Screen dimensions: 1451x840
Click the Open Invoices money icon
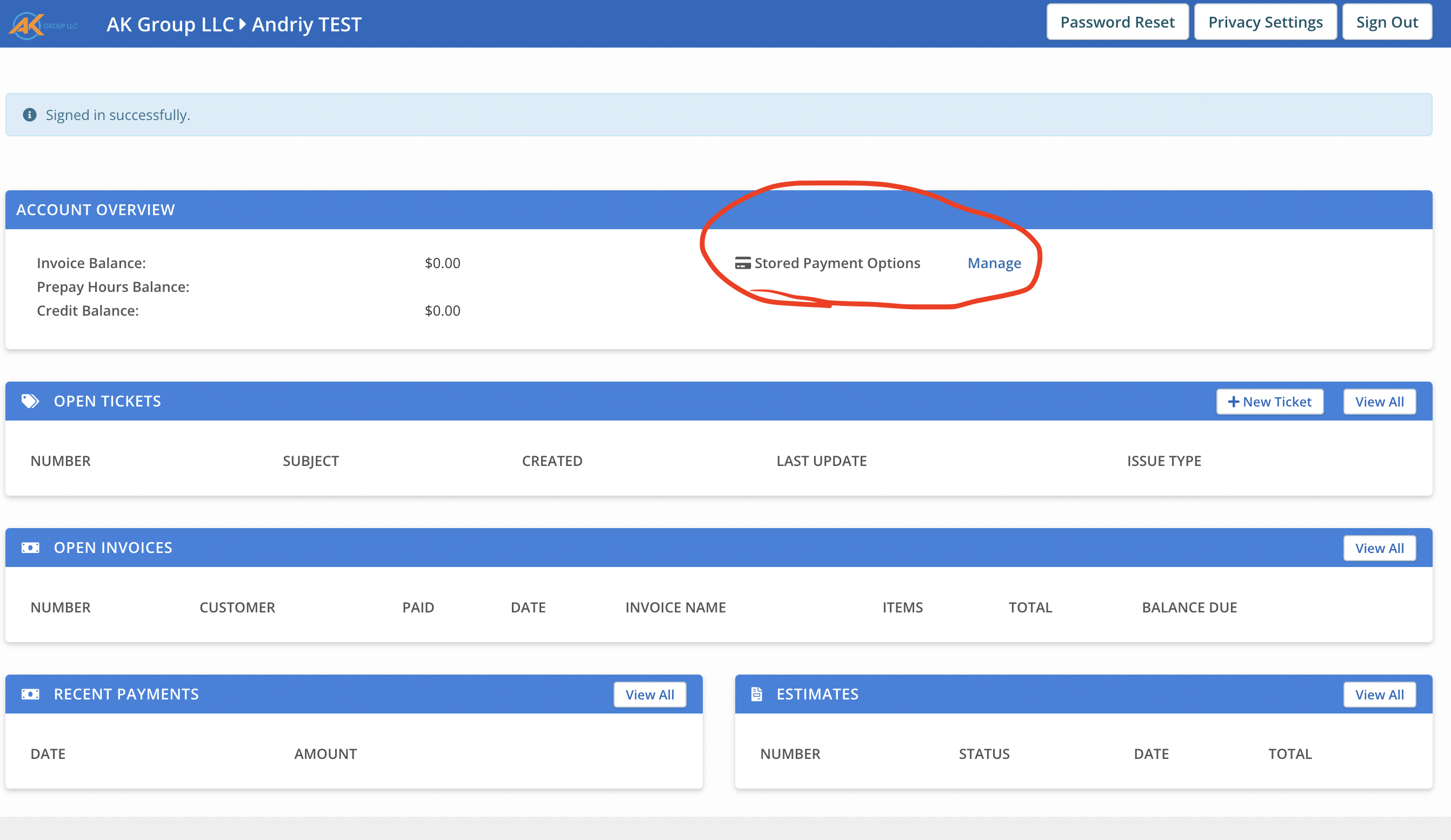click(30, 548)
